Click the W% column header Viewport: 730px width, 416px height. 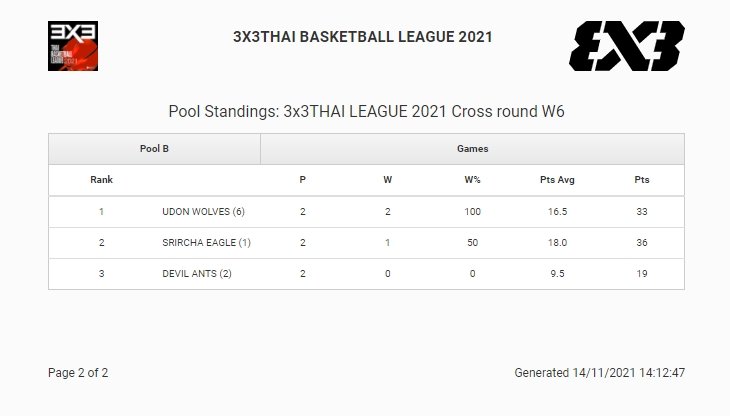(x=472, y=180)
